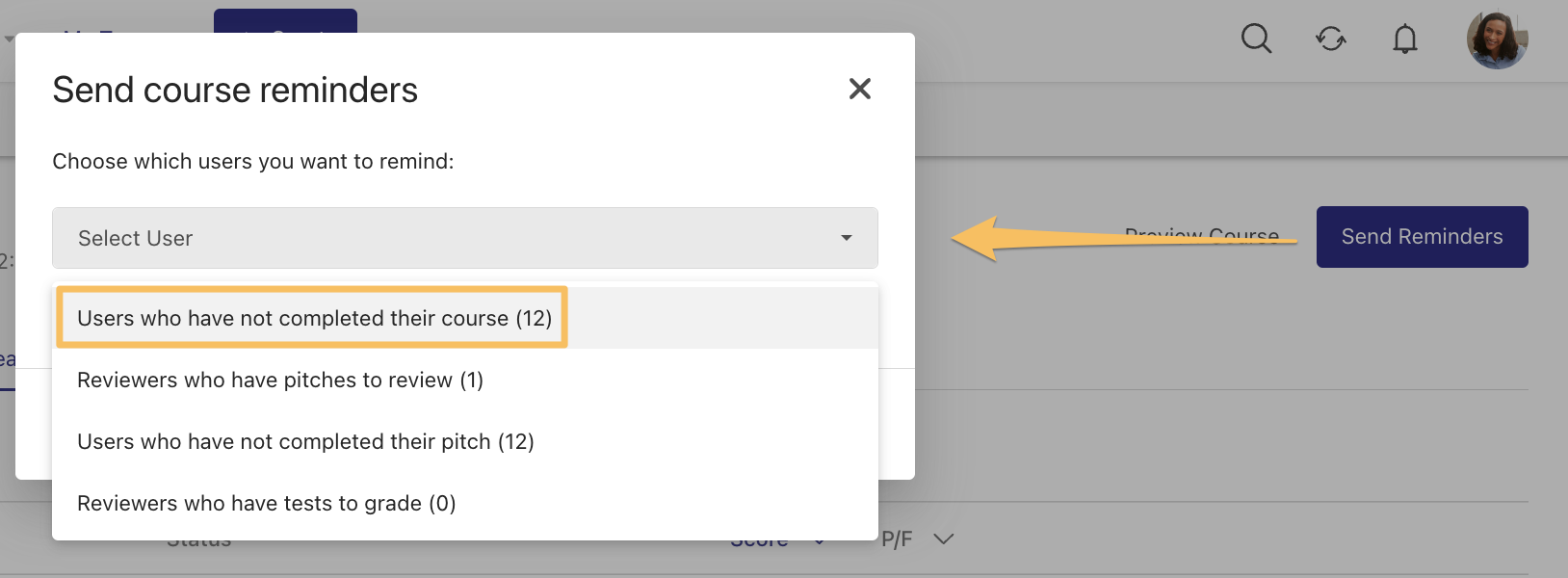Click the caret arrow in Select User field
Image resolution: width=1568 pixels, height=578 pixels.
(x=847, y=238)
